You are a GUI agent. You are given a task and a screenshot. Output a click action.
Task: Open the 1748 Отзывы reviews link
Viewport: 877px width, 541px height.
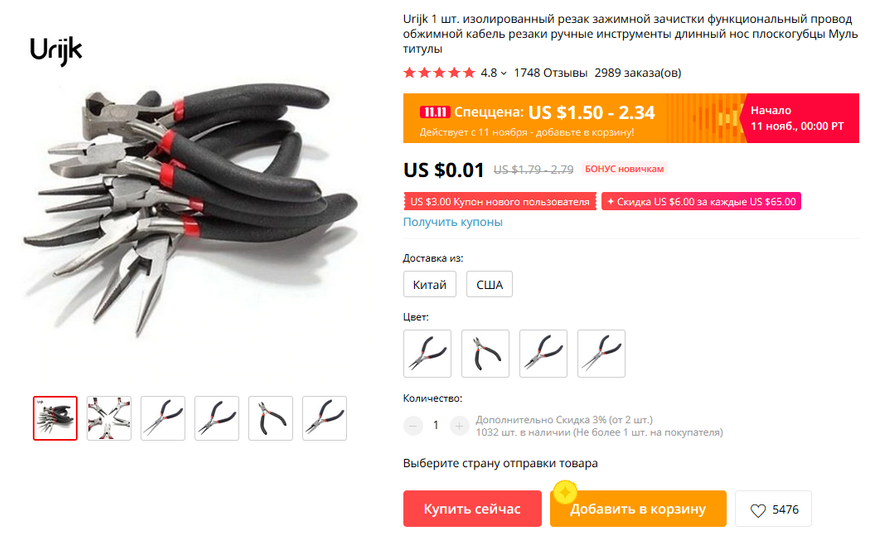pyautogui.click(x=550, y=73)
